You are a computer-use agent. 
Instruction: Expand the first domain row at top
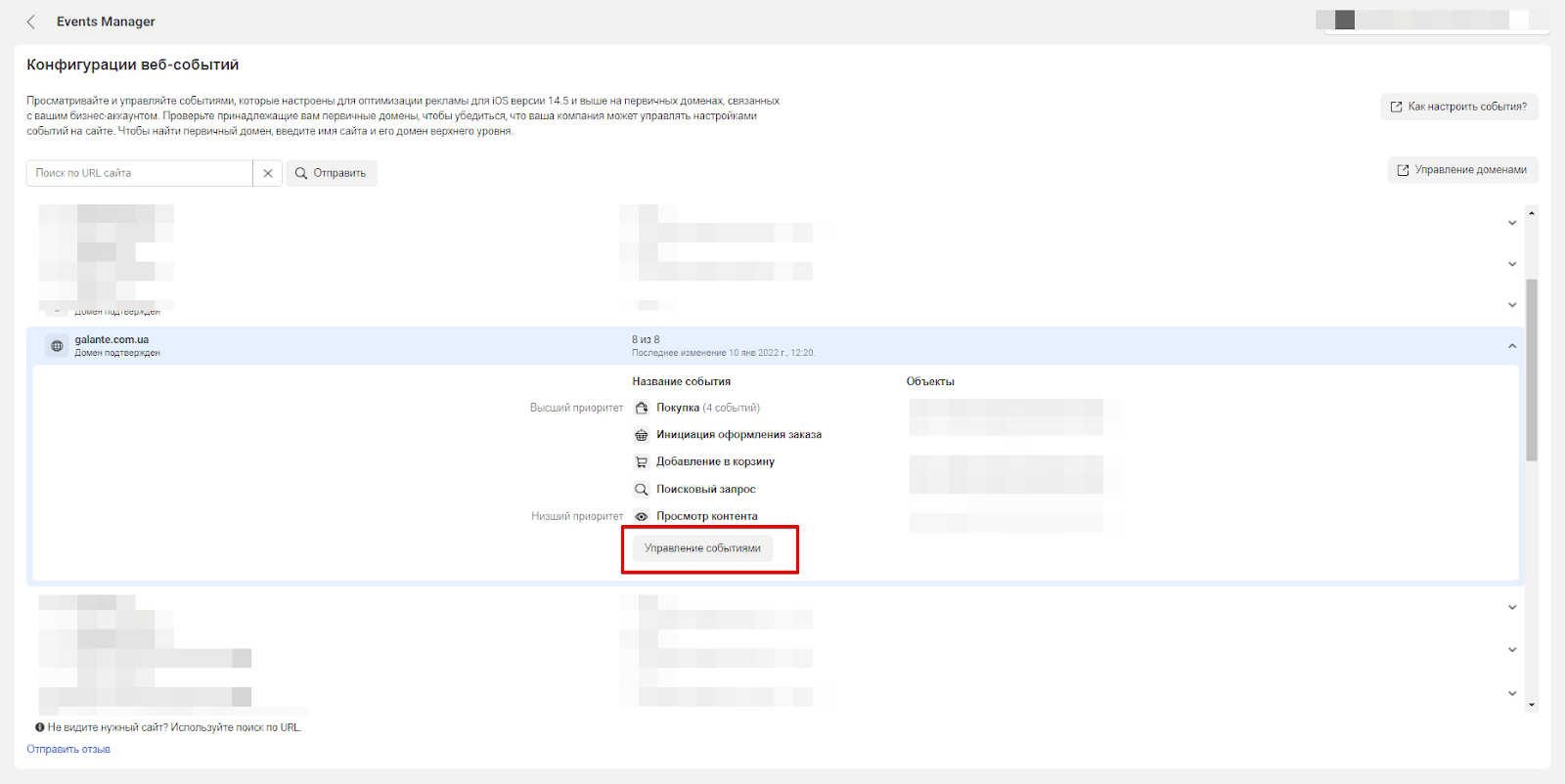point(1512,223)
